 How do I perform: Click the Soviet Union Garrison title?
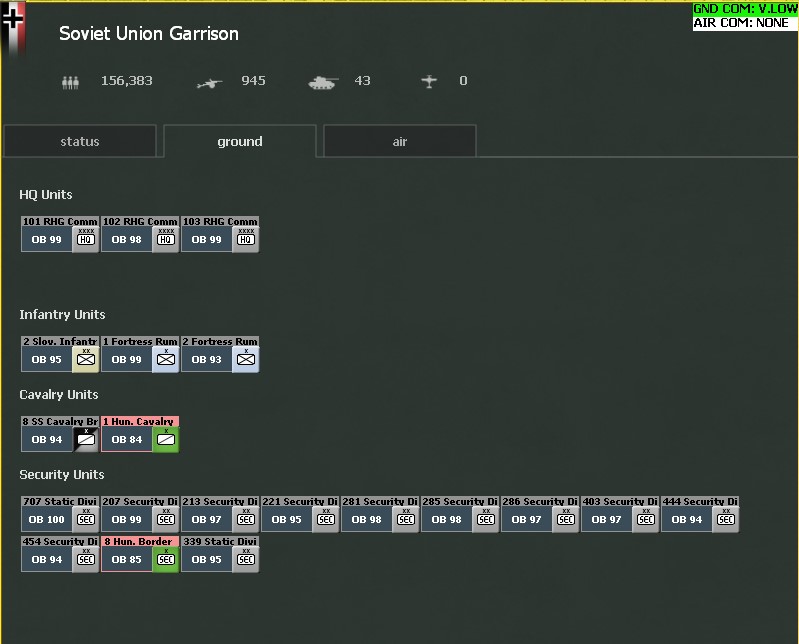point(149,34)
